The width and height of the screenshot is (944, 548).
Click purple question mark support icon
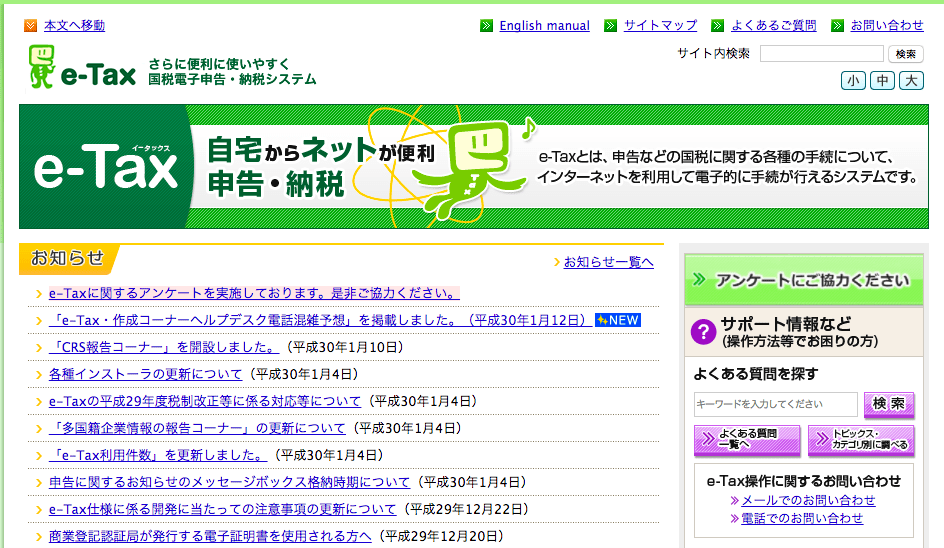[x=703, y=331]
